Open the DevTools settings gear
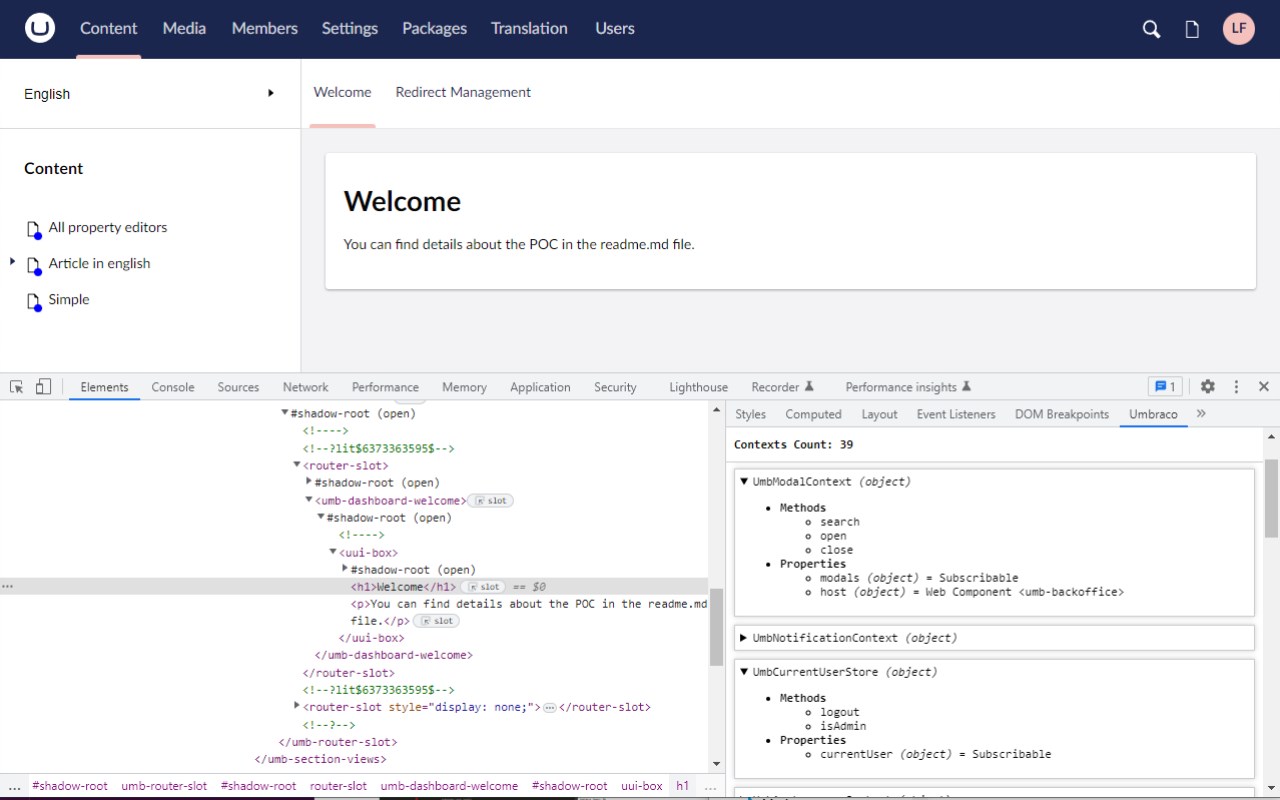Image resolution: width=1280 pixels, height=800 pixels. (x=1208, y=386)
